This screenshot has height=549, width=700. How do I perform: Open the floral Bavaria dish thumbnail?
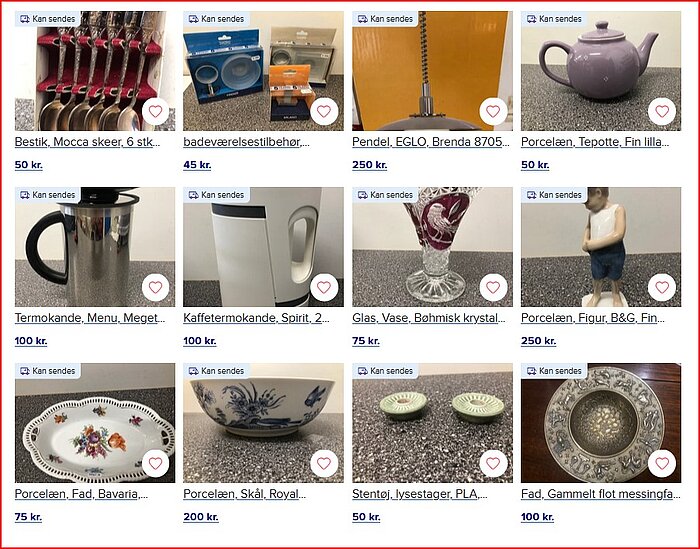point(95,423)
